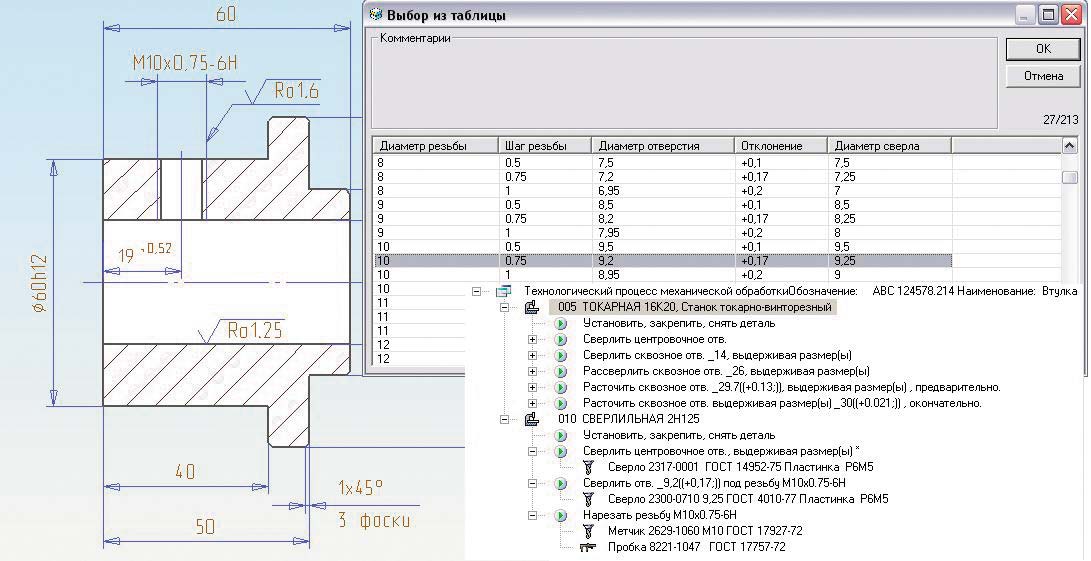Click the machine icon for operation 010 СВЕРЛИЛЬНАЯ
Image resolution: width=1091 pixels, height=561 pixels.
[x=532, y=419]
